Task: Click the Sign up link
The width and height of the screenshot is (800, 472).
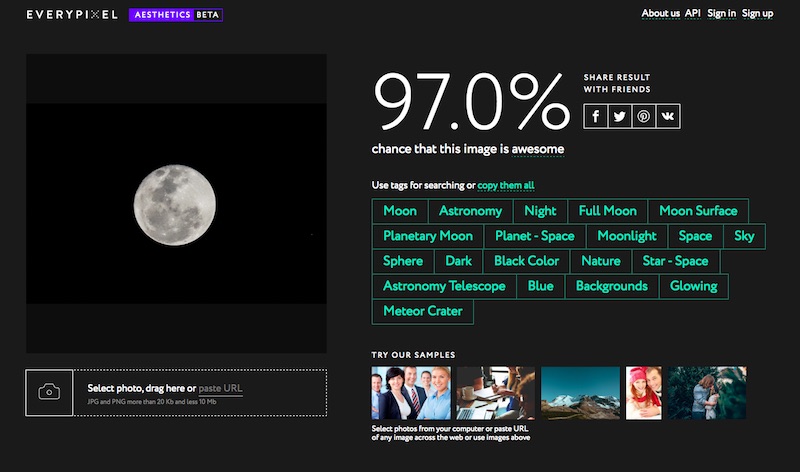Action: [x=757, y=13]
